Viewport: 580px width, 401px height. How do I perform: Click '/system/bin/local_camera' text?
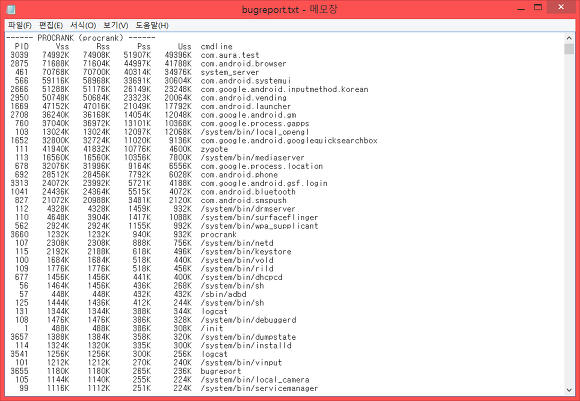coord(255,380)
